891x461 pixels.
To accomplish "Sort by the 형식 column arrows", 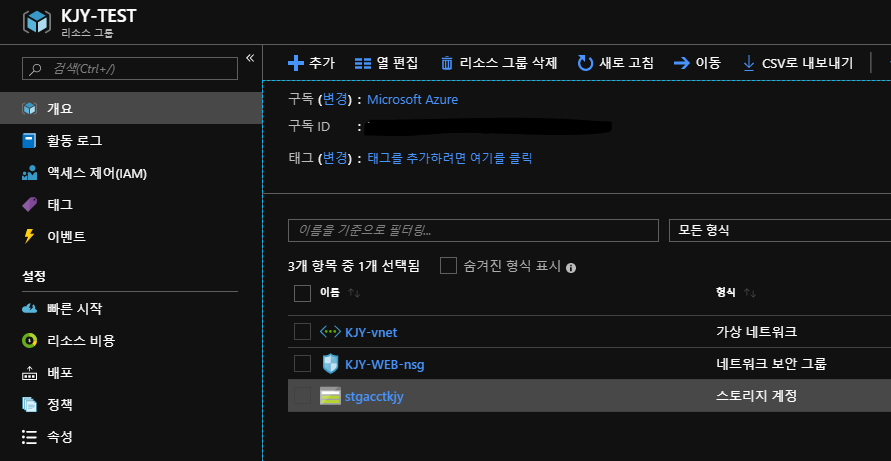I will 750,293.
